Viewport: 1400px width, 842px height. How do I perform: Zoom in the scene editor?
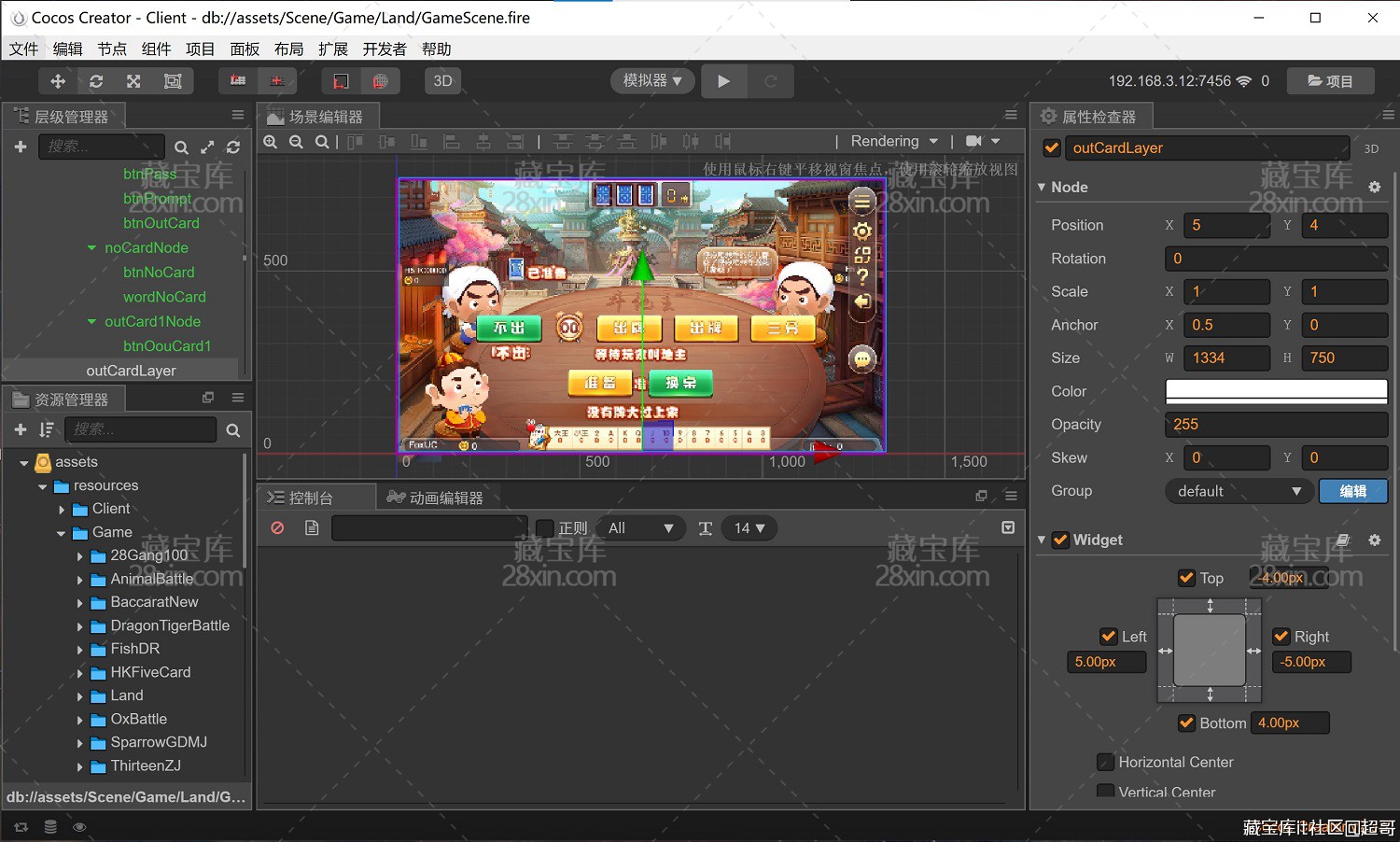pos(271,142)
